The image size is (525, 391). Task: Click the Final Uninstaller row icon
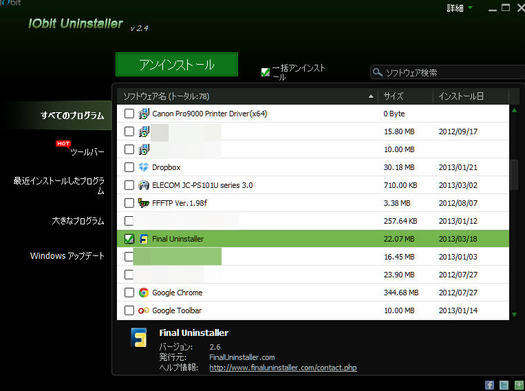tap(144, 239)
